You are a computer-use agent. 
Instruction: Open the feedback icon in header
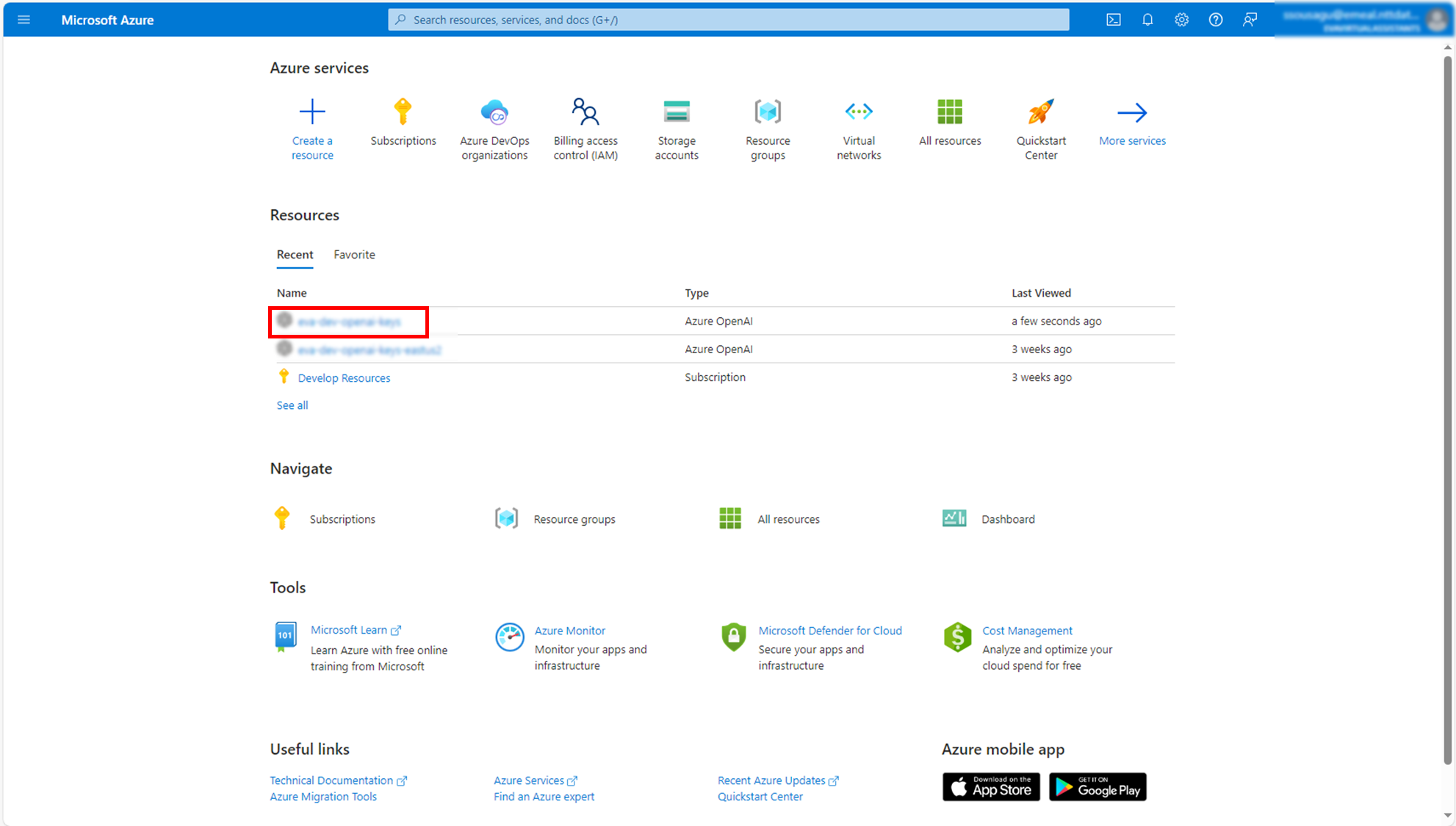(1250, 20)
